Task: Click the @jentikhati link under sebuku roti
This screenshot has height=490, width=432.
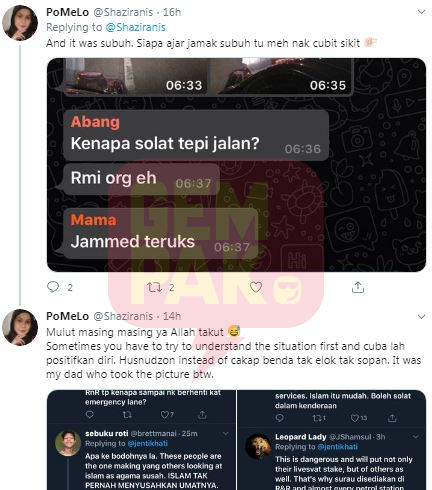Action: pos(148,443)
